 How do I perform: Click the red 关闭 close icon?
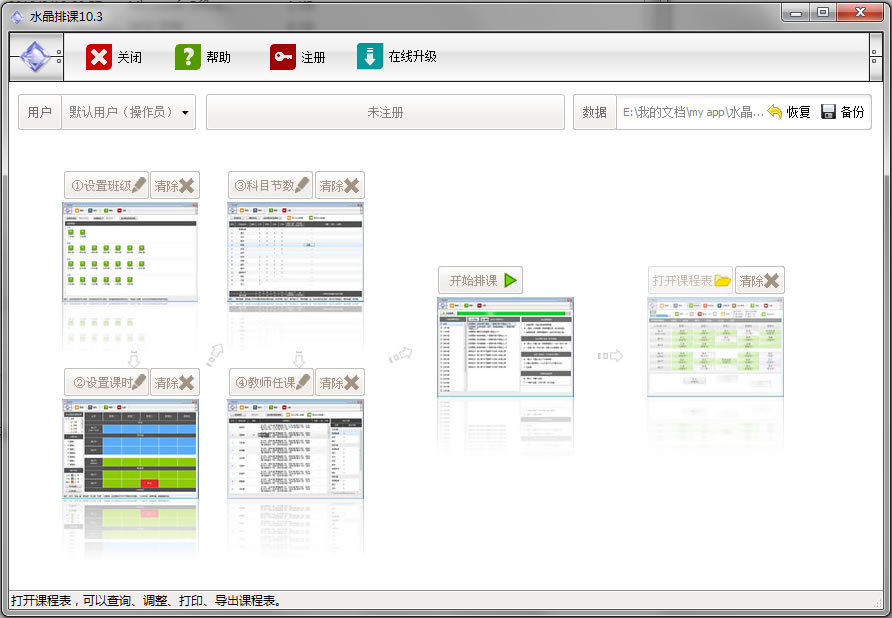tap(99, 57)
